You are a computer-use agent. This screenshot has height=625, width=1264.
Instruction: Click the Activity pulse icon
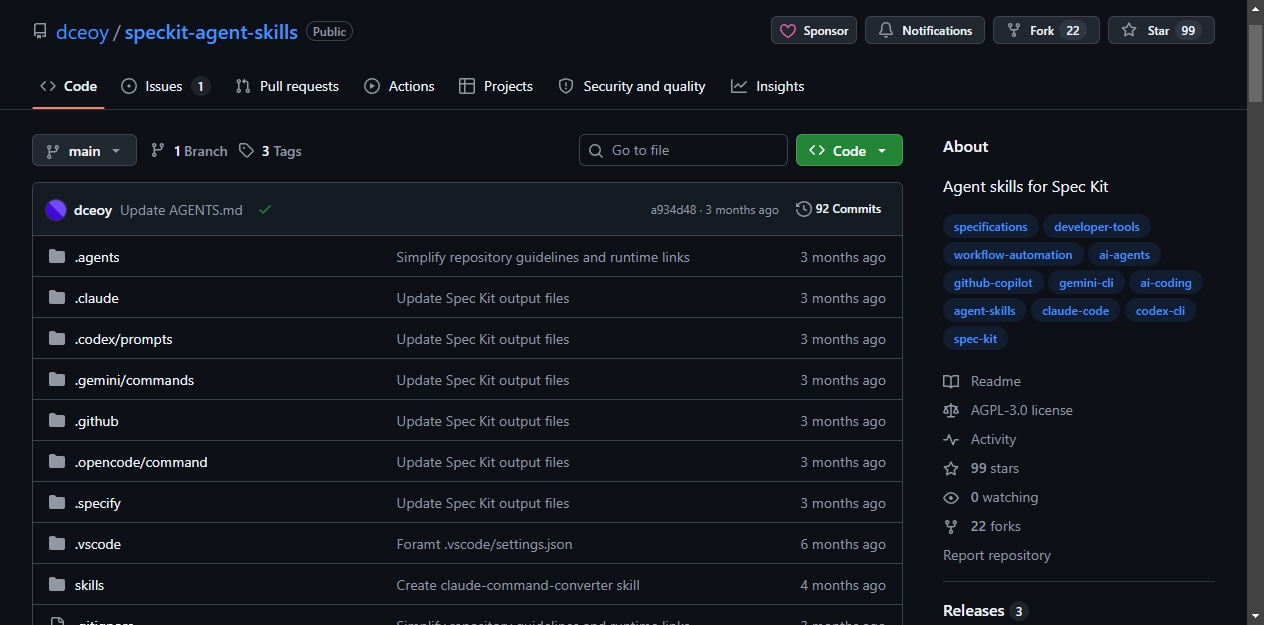click(951, 439)
